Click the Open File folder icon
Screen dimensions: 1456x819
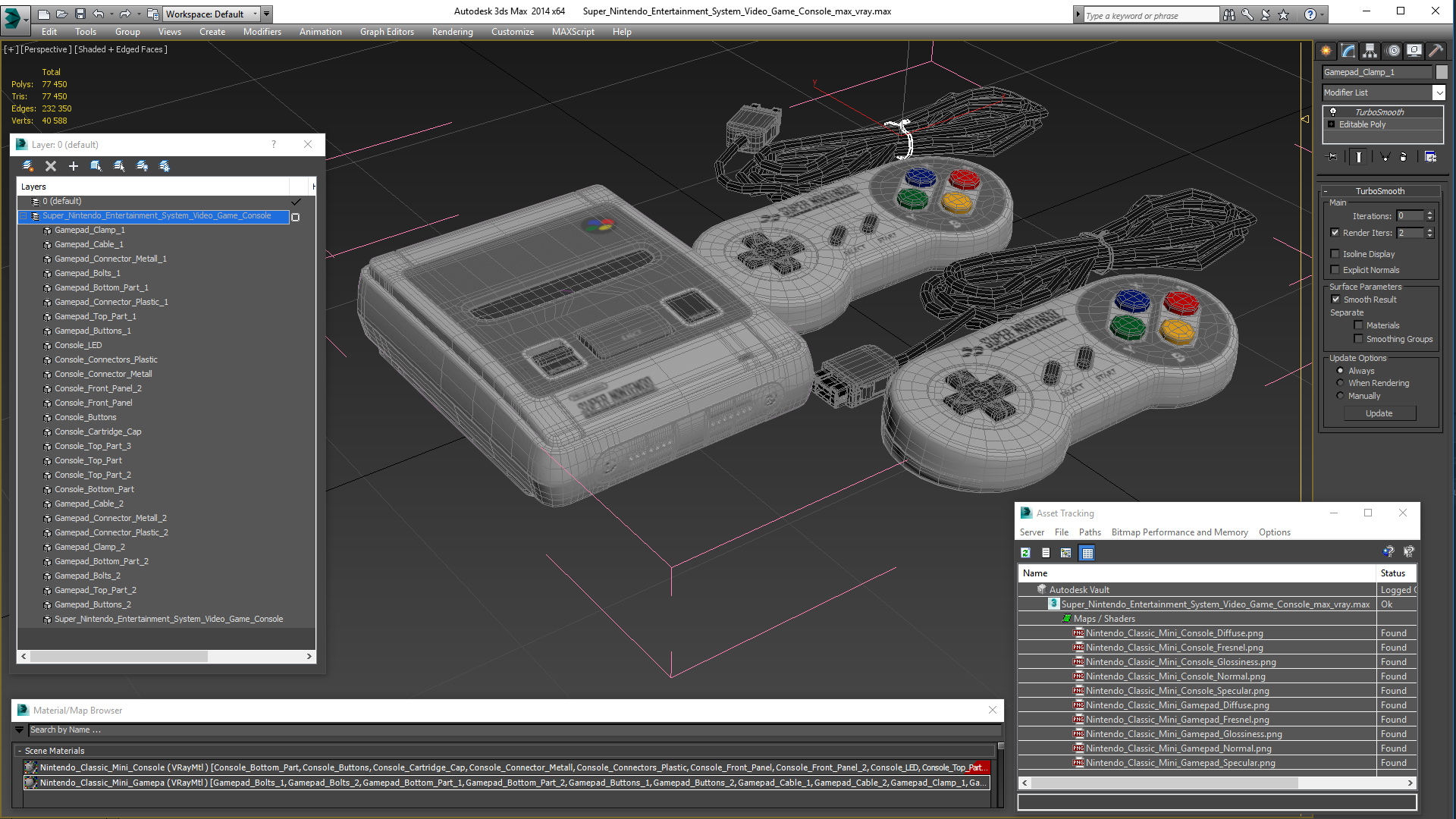61,14
